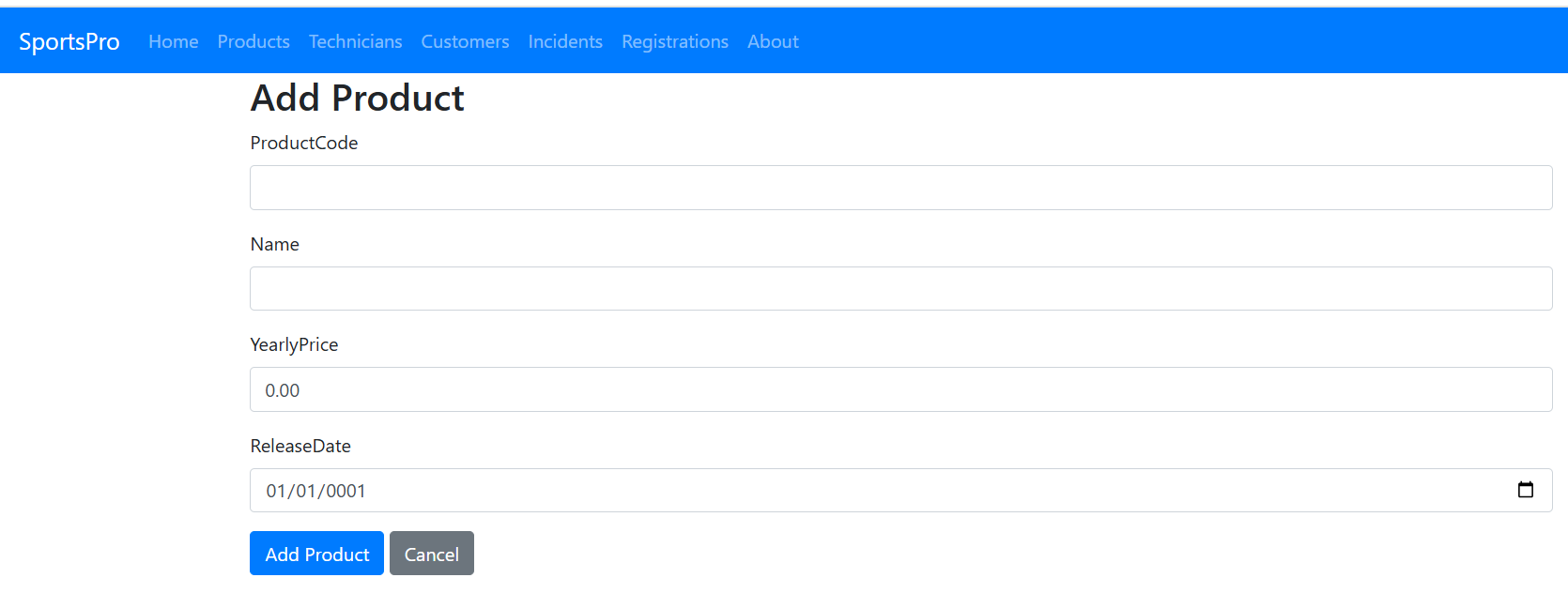Viewport: 1568px width, 593px height.
Task: Click the Add Product heading
Action: (x=357, y=98)
